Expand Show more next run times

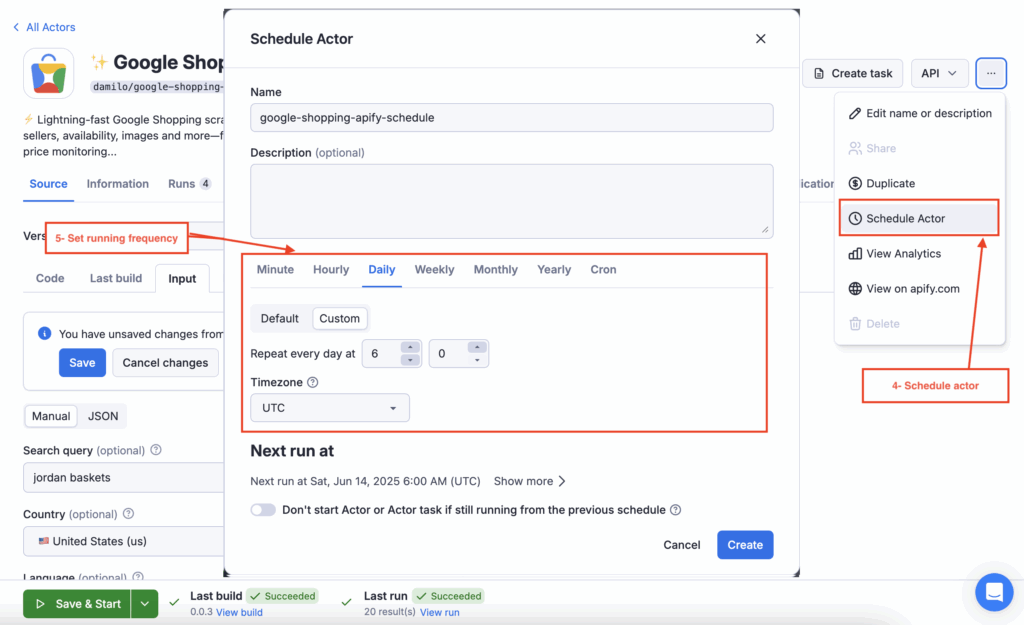click(x=530, y=481)
